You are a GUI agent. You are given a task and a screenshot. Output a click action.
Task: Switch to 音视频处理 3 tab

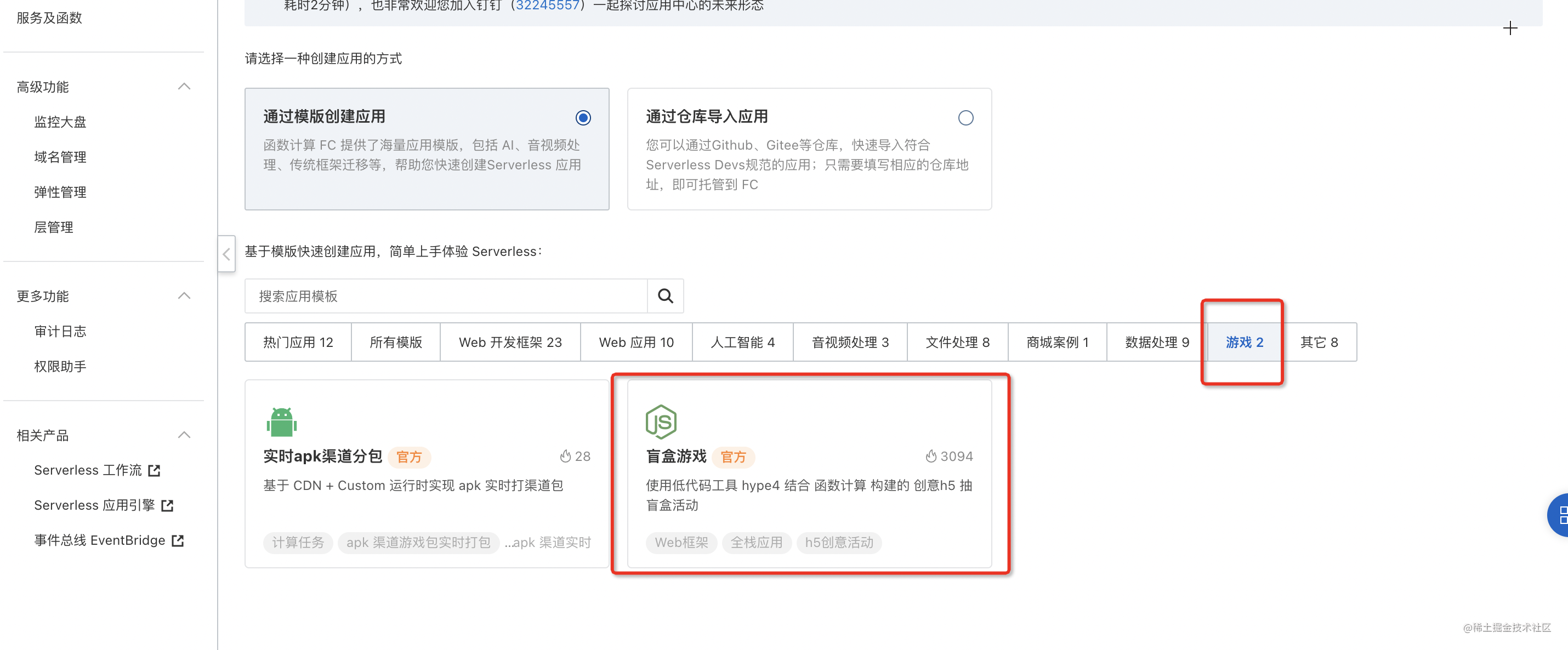pos(850,343)
